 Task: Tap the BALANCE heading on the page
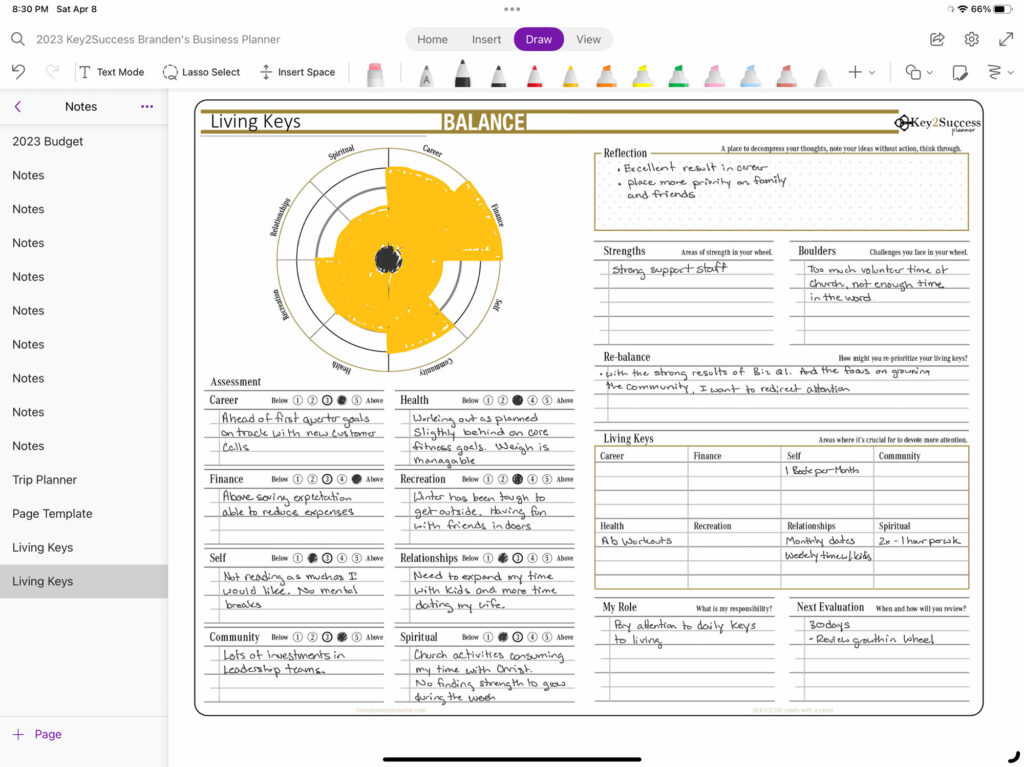coord(484,122)
